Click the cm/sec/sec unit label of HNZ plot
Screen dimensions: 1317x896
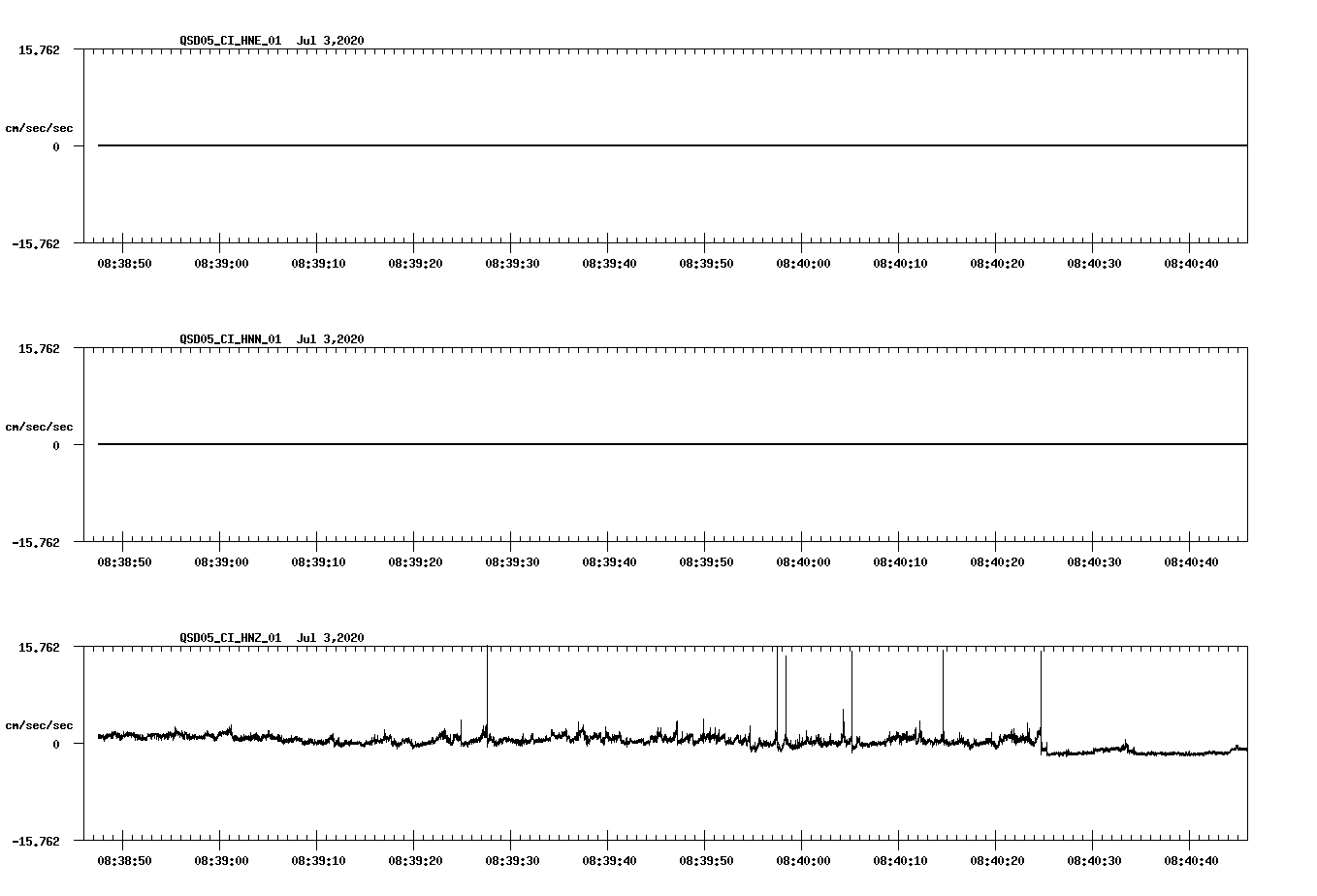(x=39, y=725)
